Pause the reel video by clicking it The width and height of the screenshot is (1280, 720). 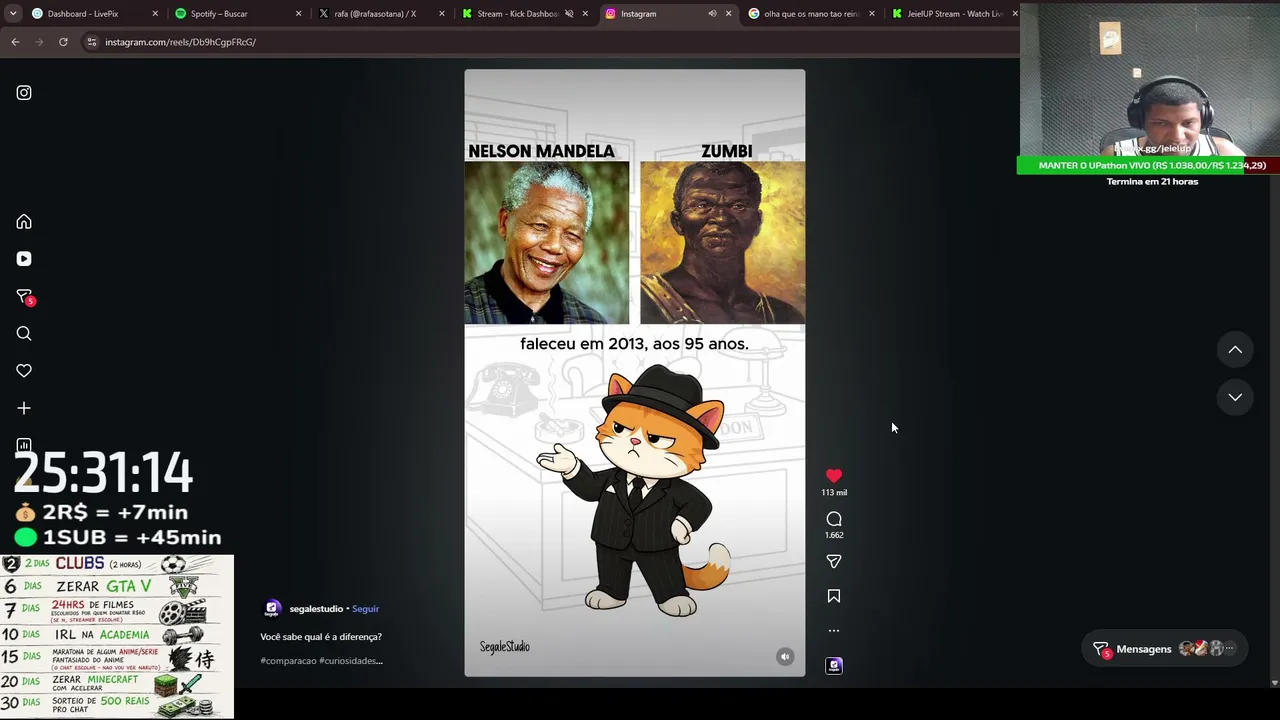pos(634,373)
